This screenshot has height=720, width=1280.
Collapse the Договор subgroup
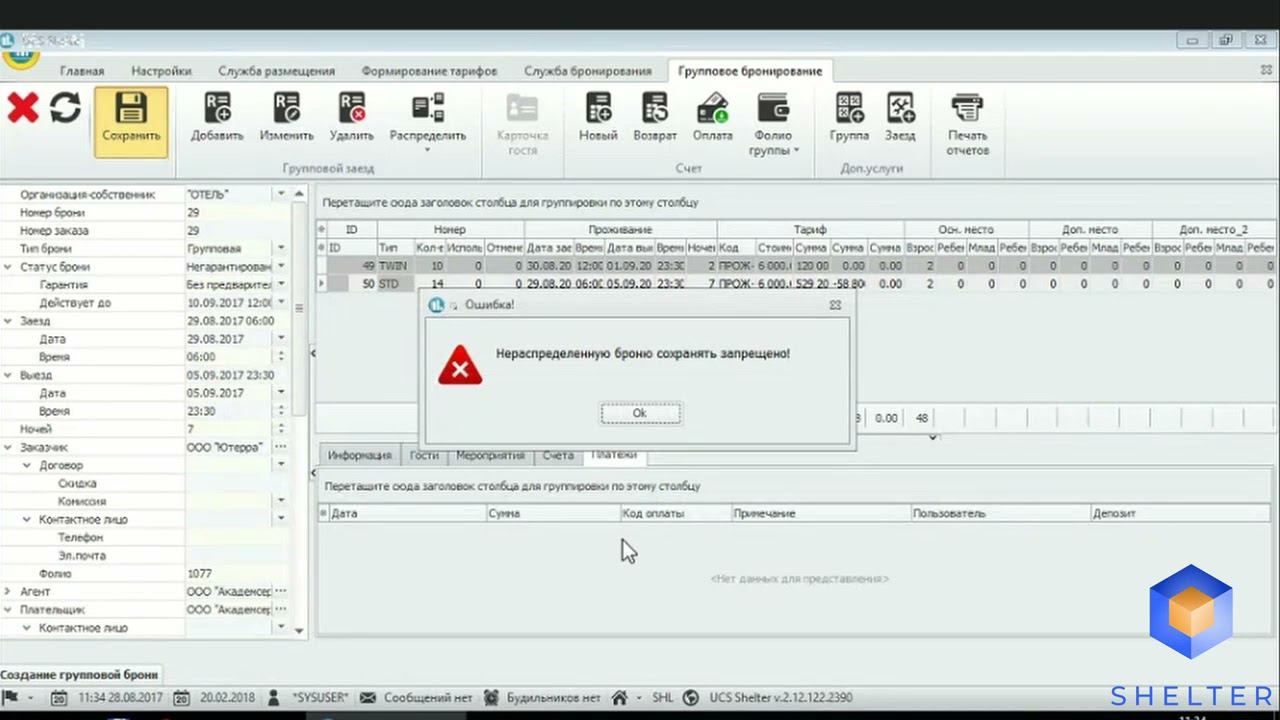click(28, 465)
